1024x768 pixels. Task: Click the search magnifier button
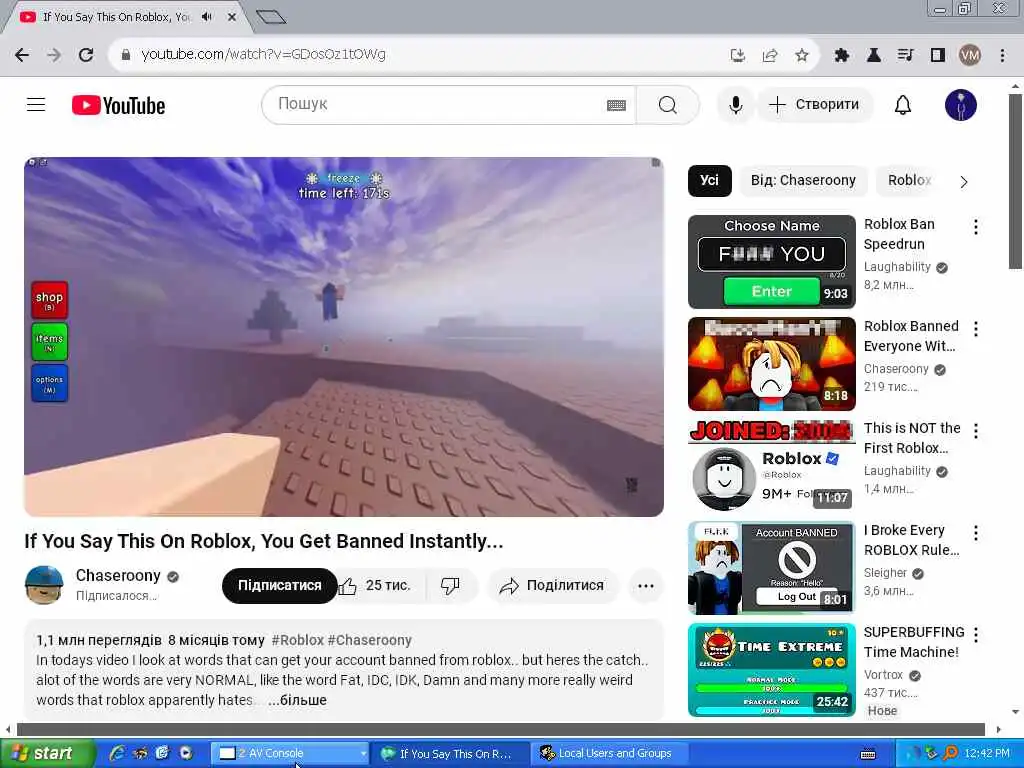click(667, 105)
